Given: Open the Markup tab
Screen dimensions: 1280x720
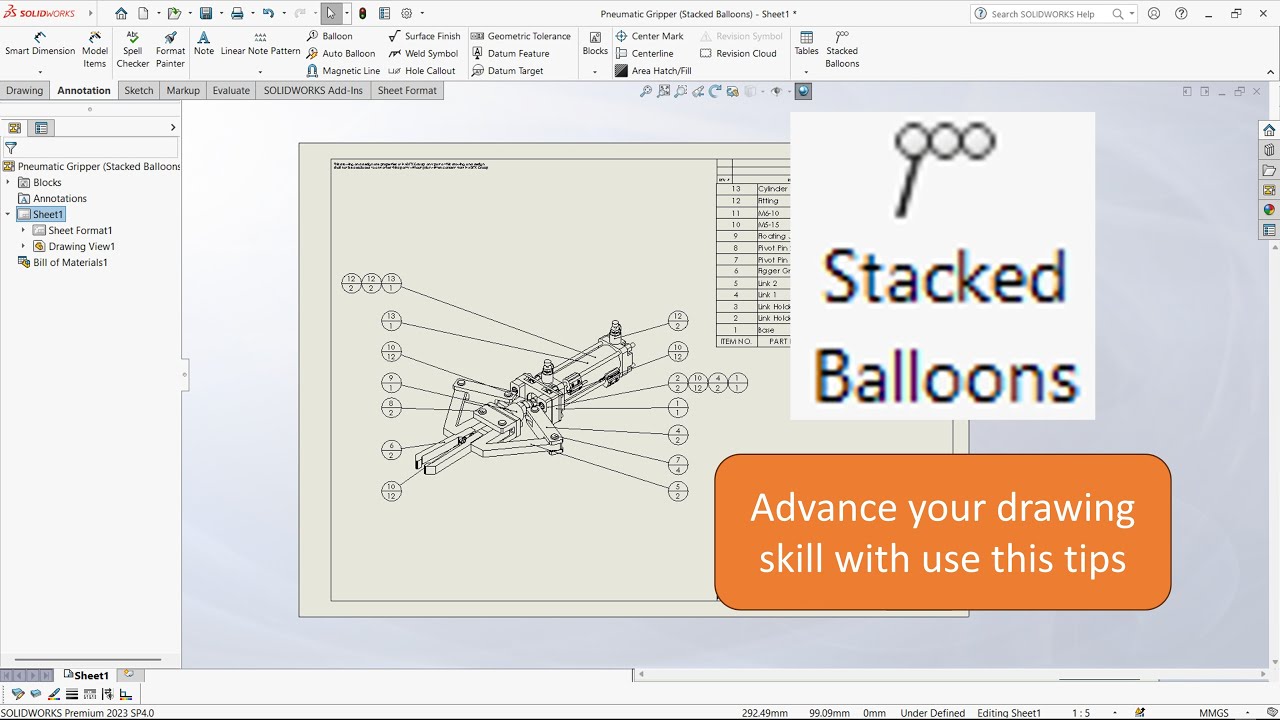Looking at the screenshot, I should pyautogui.click(x=183, y=90).
